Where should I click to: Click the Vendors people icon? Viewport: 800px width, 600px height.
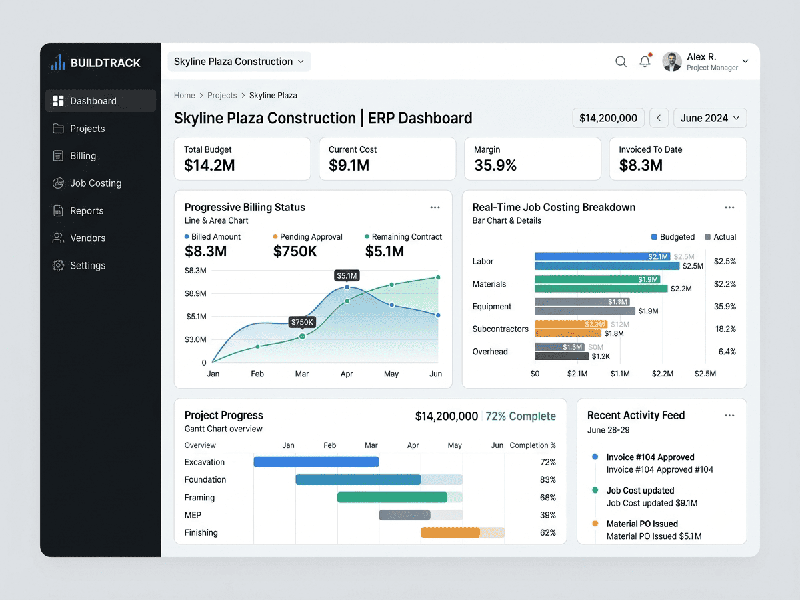coord(58,238)
